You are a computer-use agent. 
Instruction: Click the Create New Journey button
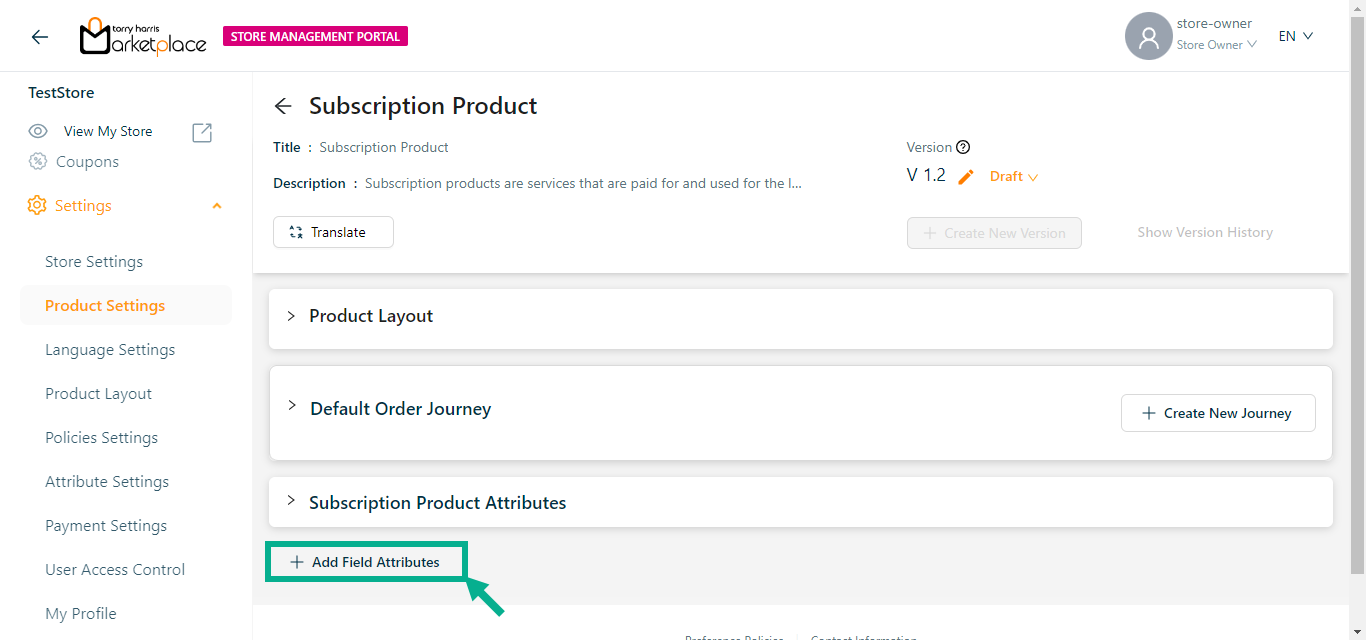tap(1217, 413)
